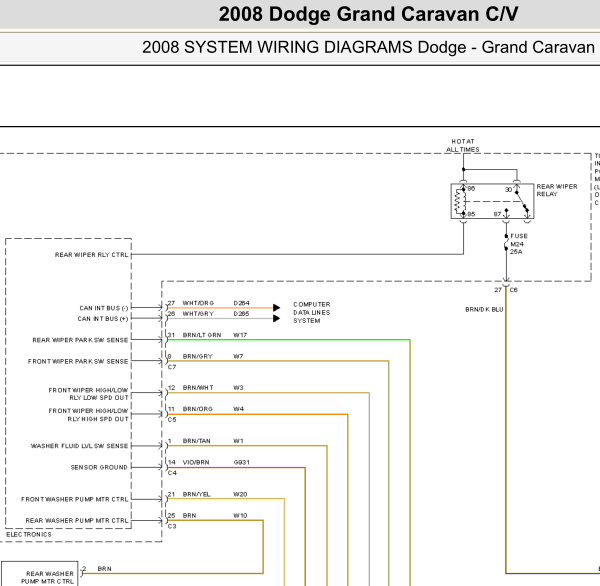Click pin number '31' at BRN/LT GRN wire
600x586 pixels.
[x=171, y=335]
